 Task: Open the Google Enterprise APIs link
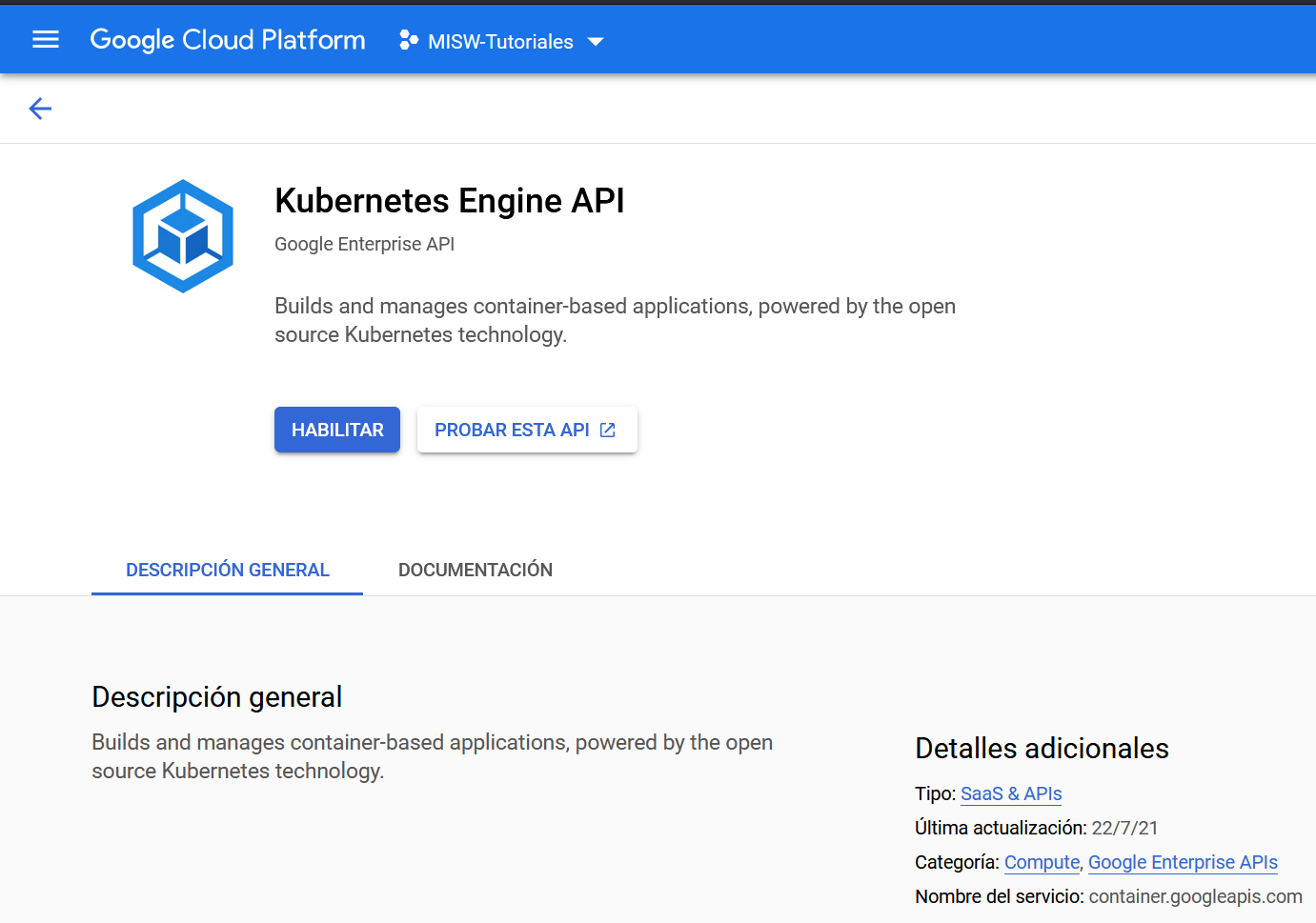[1183, 862]
